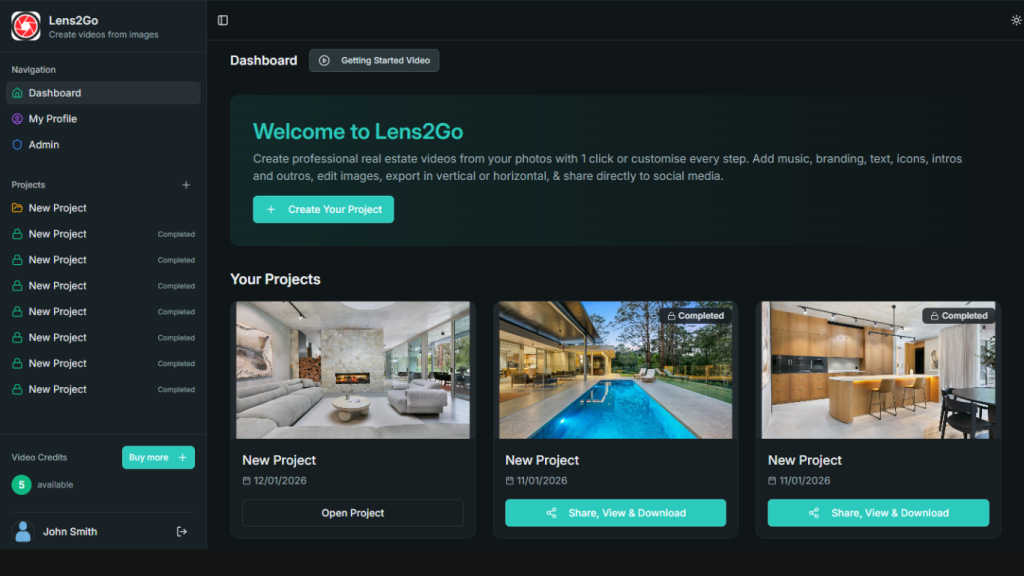
Task: Play the Getting Started Video
Action: (374, 60)
